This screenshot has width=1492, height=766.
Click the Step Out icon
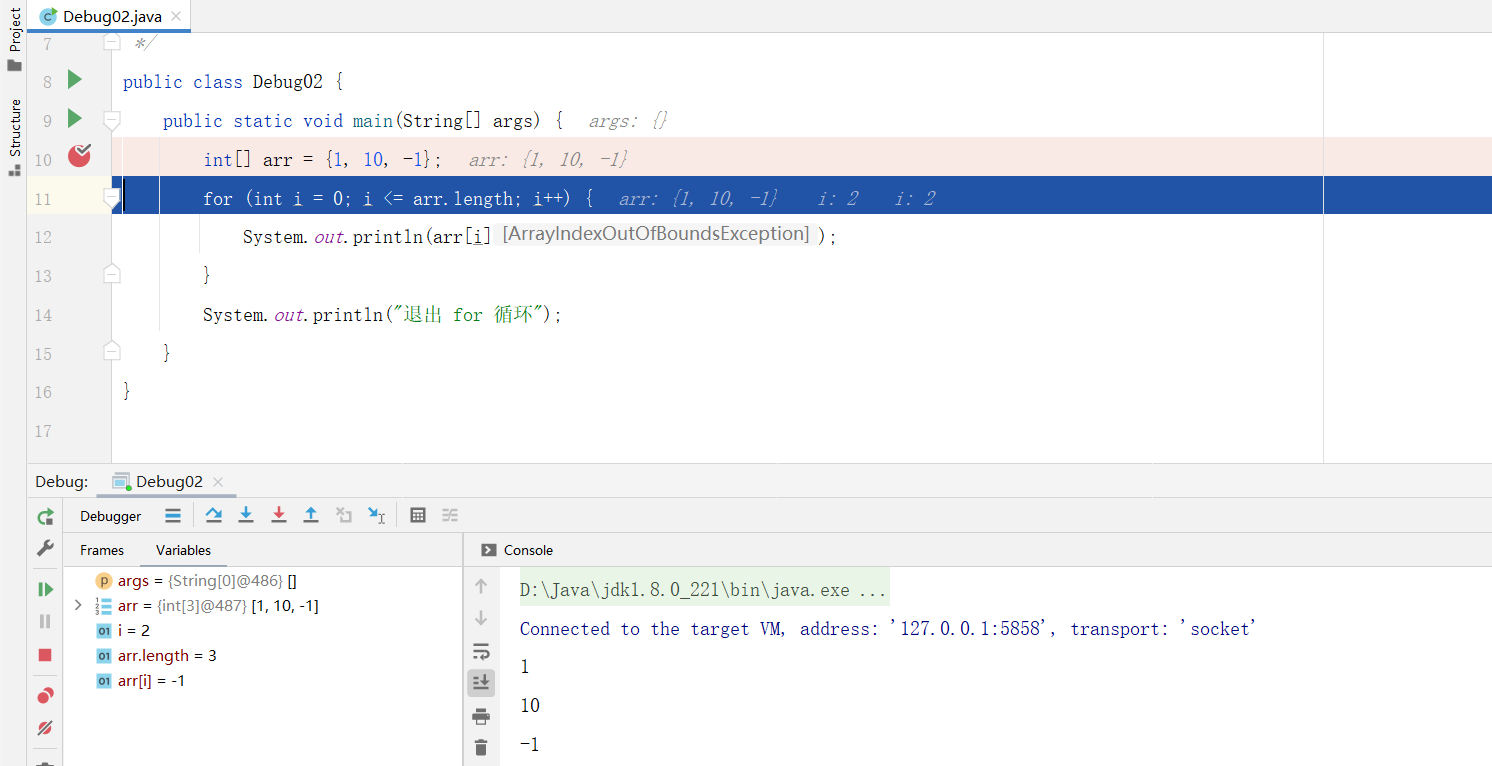[311, 515]
